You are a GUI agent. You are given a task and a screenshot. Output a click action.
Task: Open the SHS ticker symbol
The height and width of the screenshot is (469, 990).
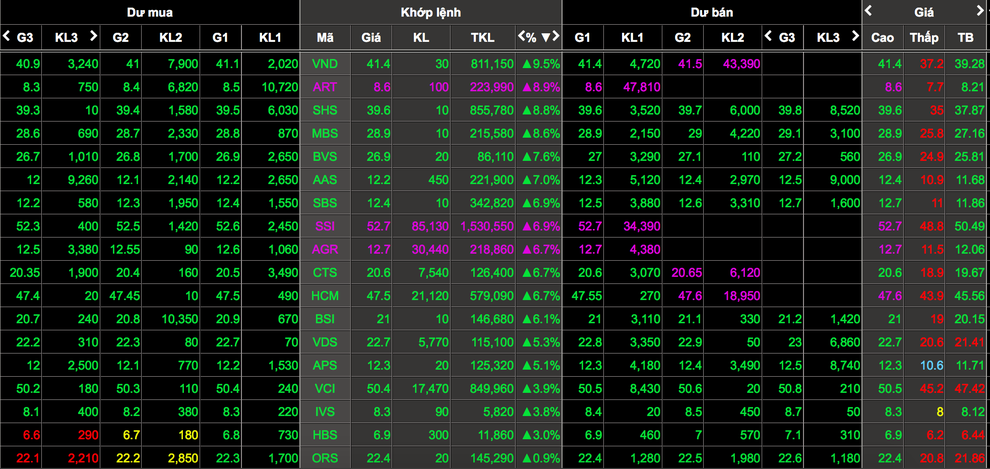325,110
